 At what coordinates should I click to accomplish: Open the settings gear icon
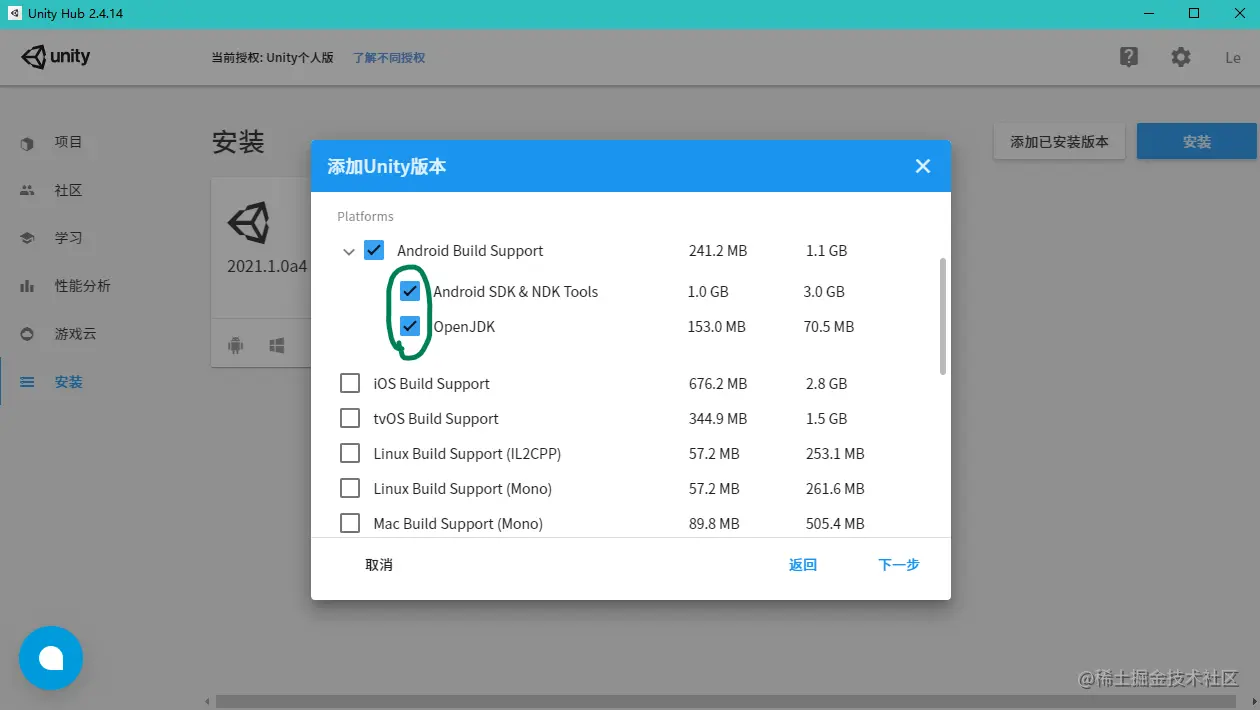click(x=1181, y=57)
